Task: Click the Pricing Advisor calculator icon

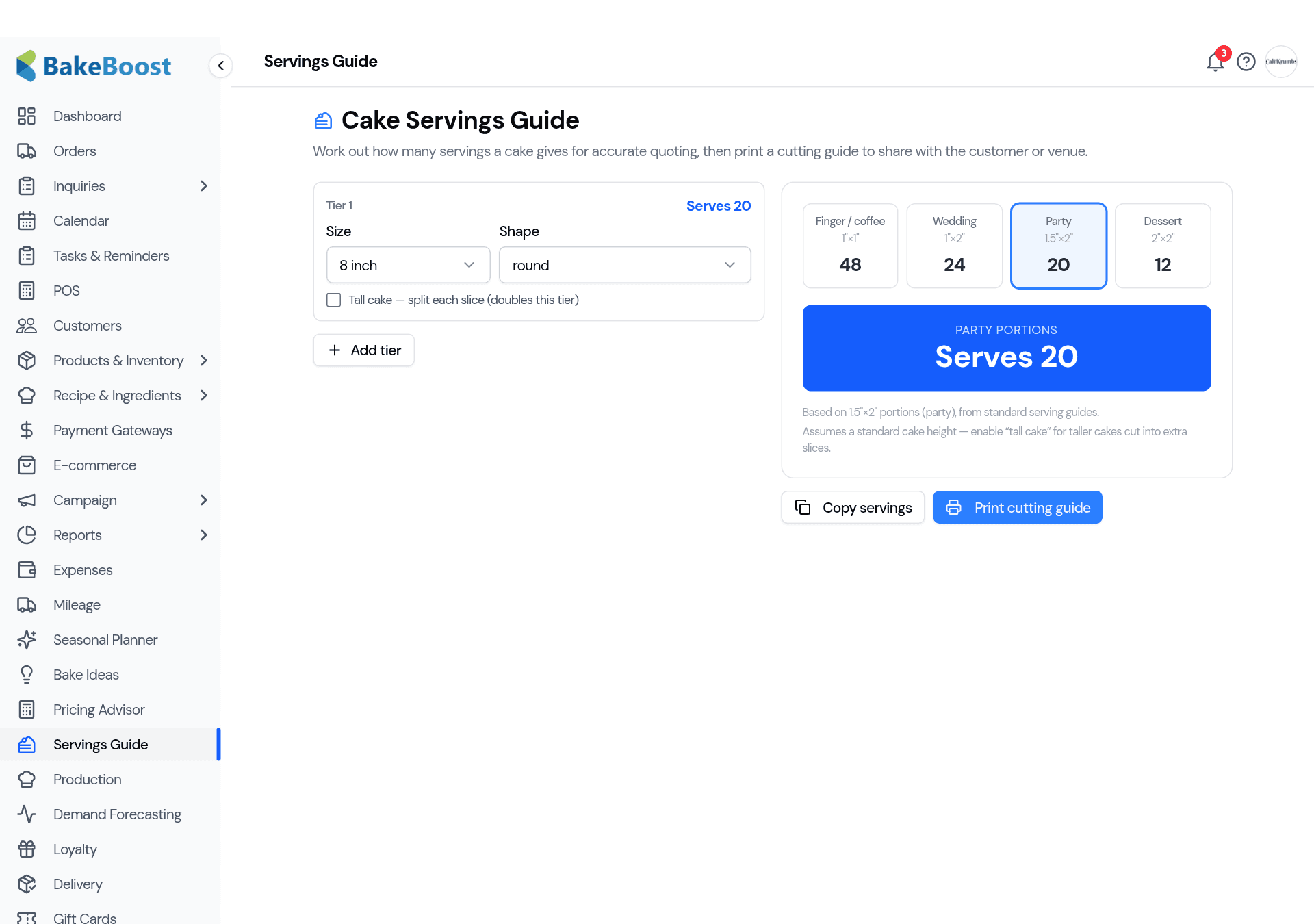Action: click(x=27, y=710)
